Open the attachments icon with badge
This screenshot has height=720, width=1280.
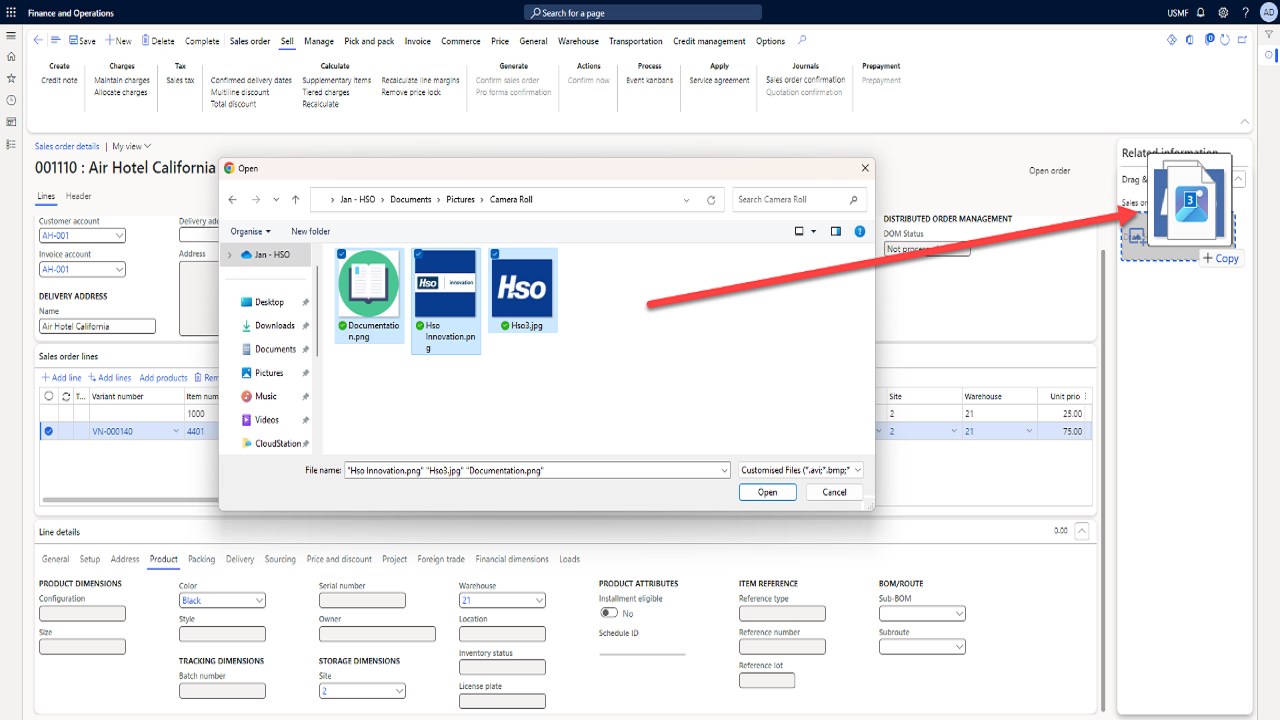[x=1209, y=40]
